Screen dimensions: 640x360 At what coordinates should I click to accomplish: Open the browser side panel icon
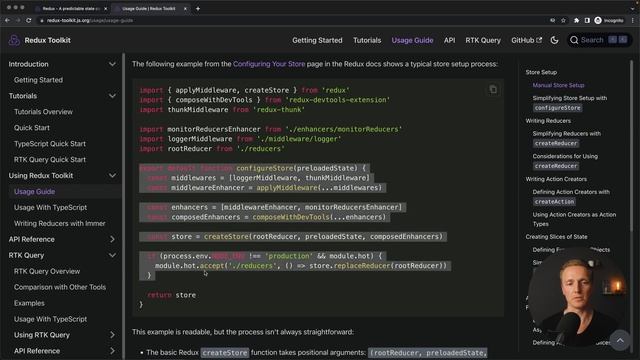pos(587,20)
